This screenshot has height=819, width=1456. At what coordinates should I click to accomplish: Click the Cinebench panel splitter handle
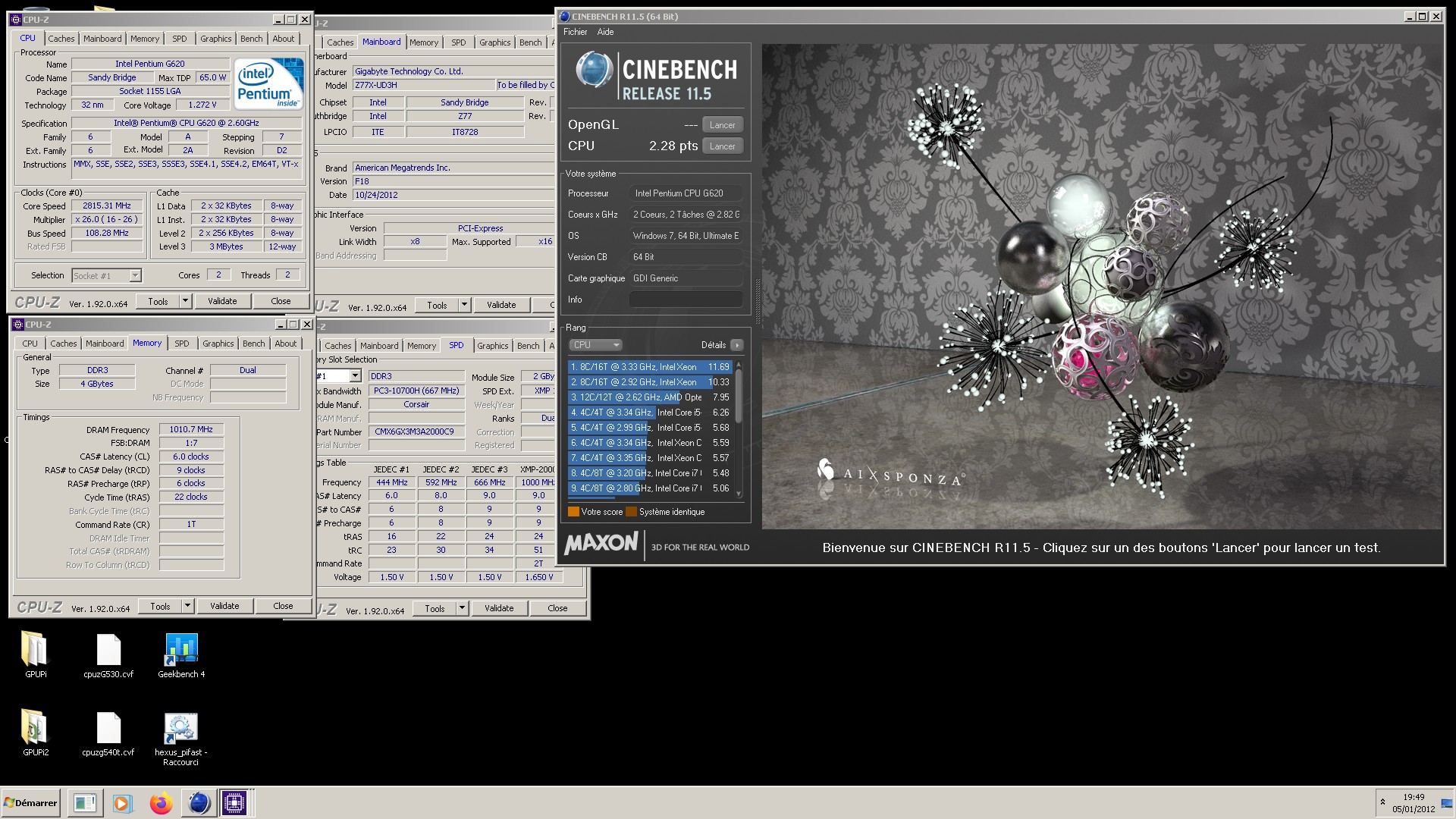pos(756,301)
